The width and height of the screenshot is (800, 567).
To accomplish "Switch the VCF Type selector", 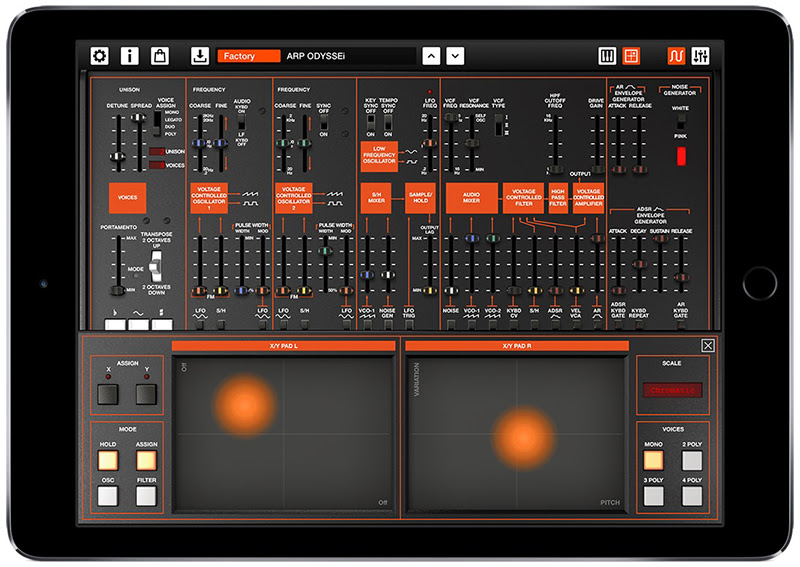I will pos(498,125).
